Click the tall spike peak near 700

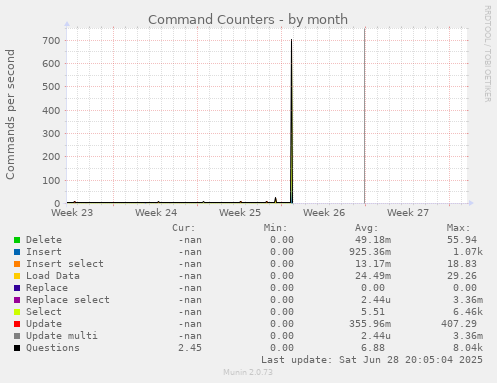(x=292, y=40)
